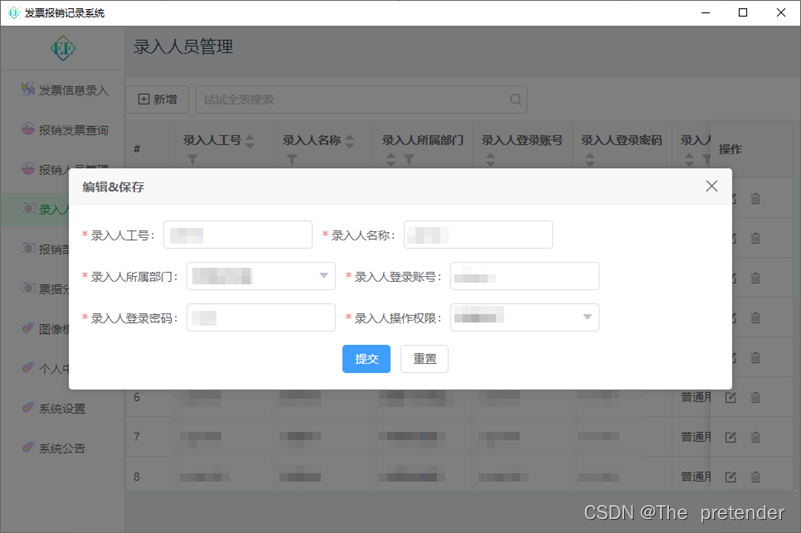Screen dimensions: 801x533
Task: Open 报销发票查询 in the sidebar
Action: pyautogui.click(x=65, y=130)
